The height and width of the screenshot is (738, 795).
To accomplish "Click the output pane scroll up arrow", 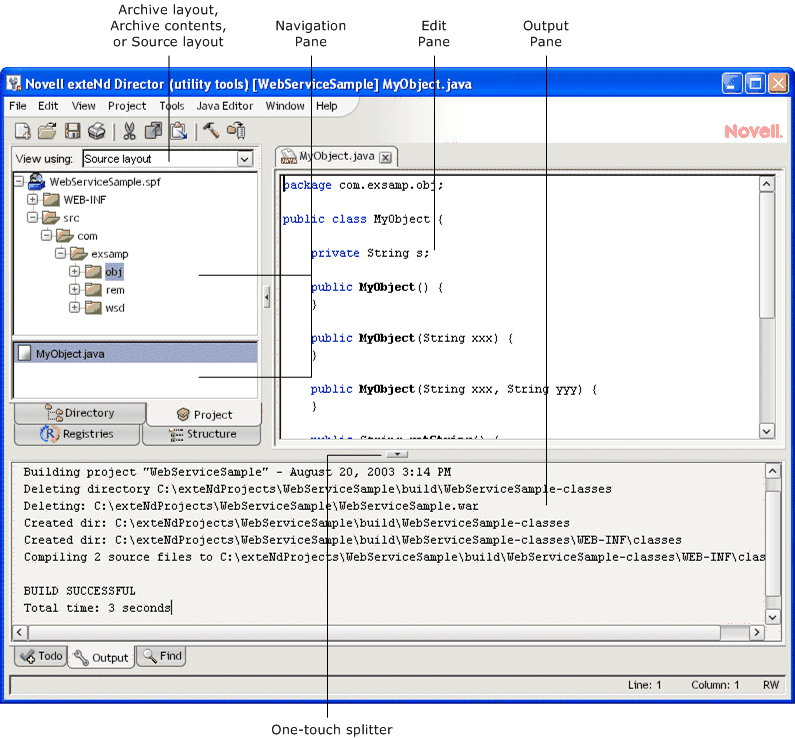I will pyautogui.click(x=772, y=471).
